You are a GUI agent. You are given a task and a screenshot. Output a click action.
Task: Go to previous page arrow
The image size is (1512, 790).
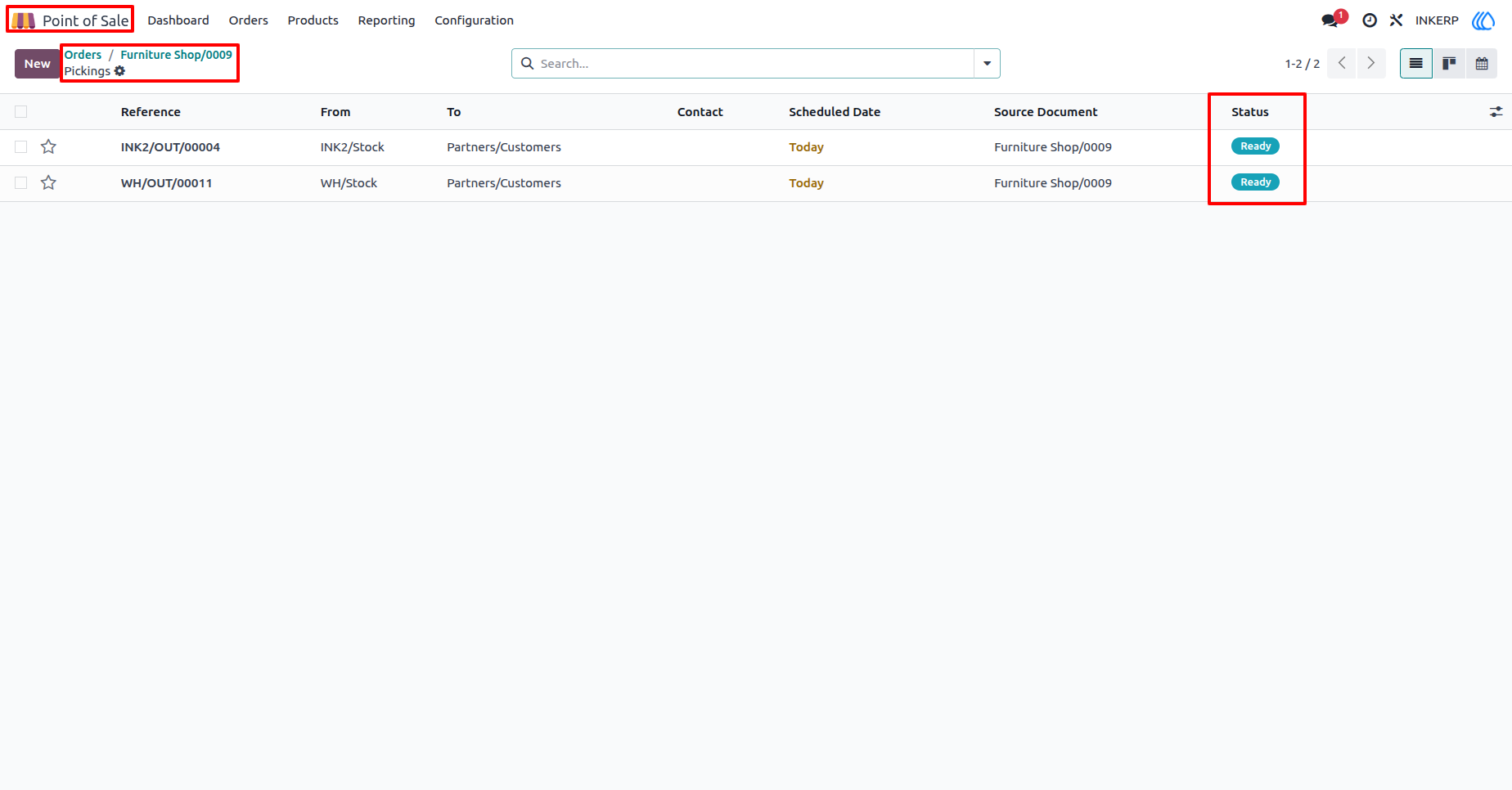pyautogui.click(x=1342, y=63)
